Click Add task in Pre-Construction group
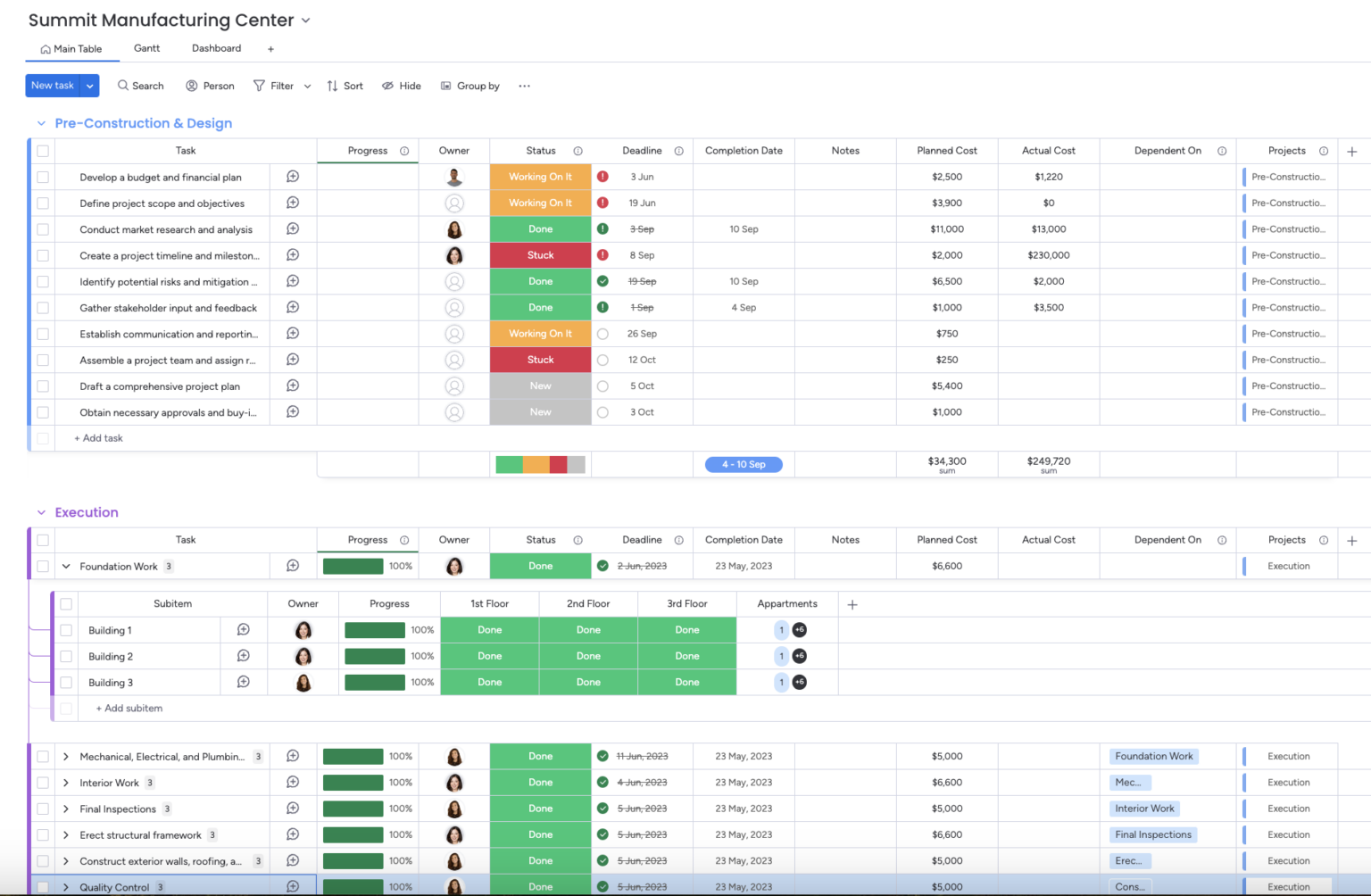Viewport: 1371px width, 896px height. pos(99,438)
